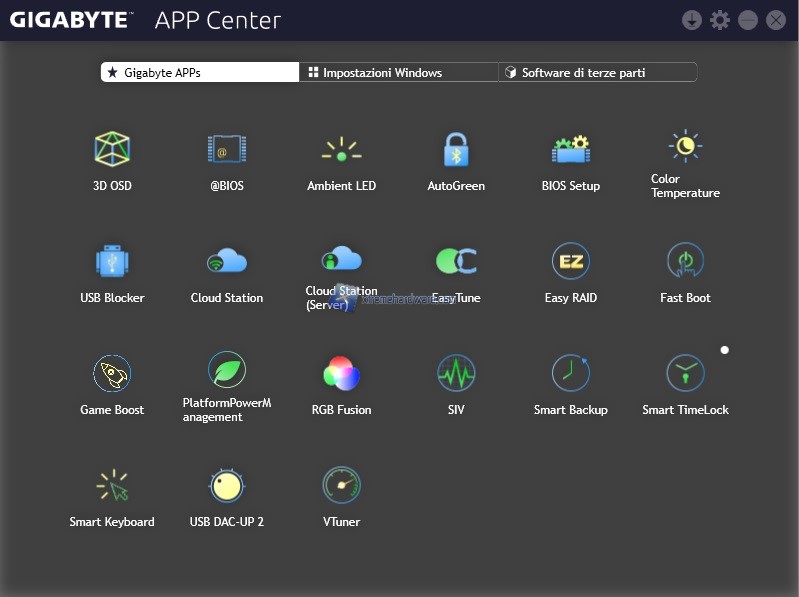Launch the SIV system information viewer
799x597 pixels.
coord(456,374)
